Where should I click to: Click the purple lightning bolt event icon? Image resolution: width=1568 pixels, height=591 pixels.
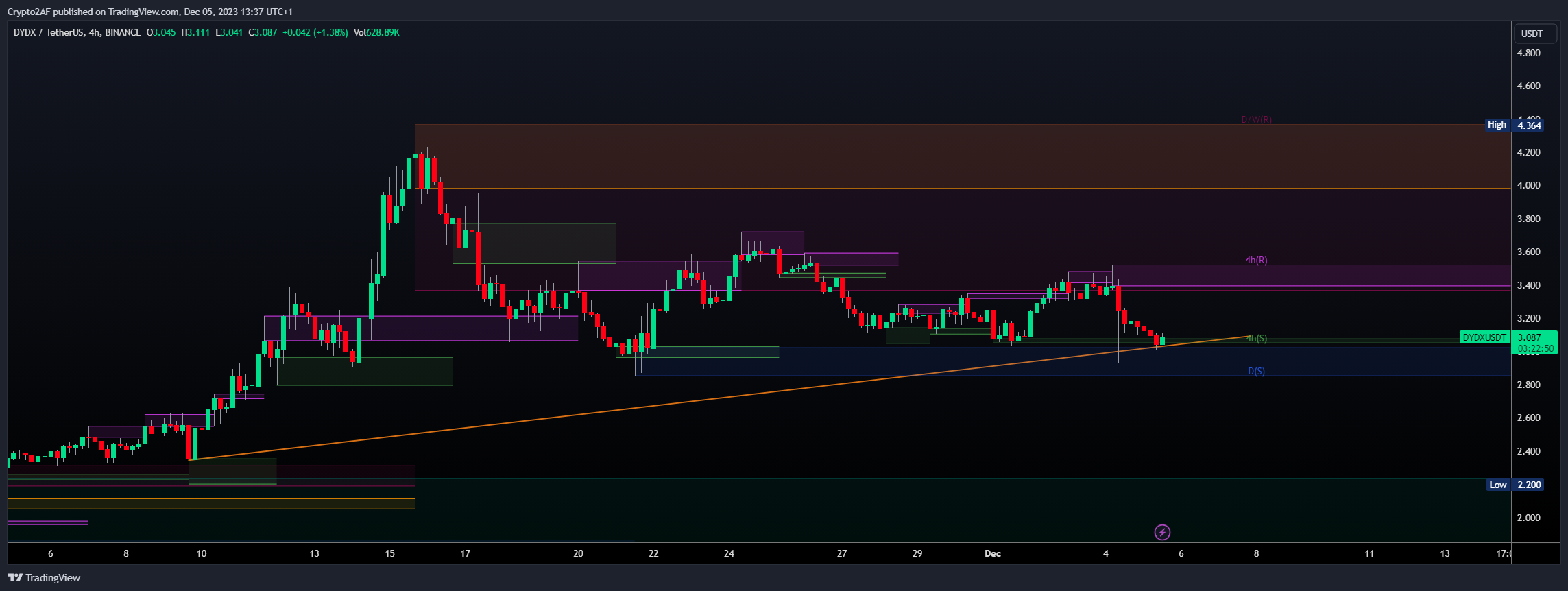point(1162,532)
